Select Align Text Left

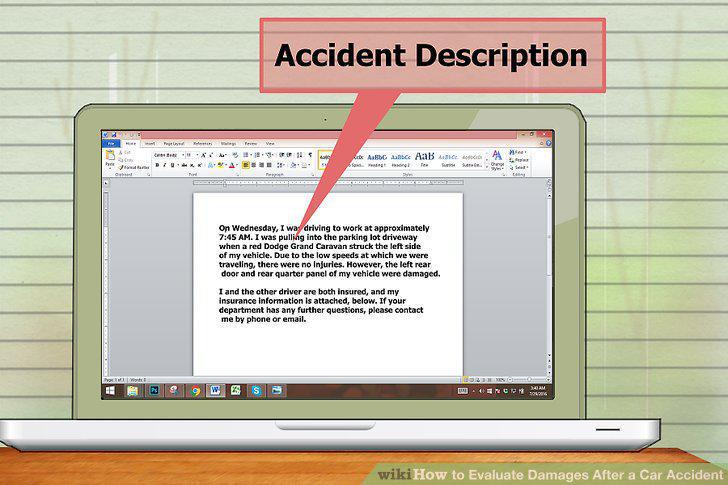click(246, 165)
